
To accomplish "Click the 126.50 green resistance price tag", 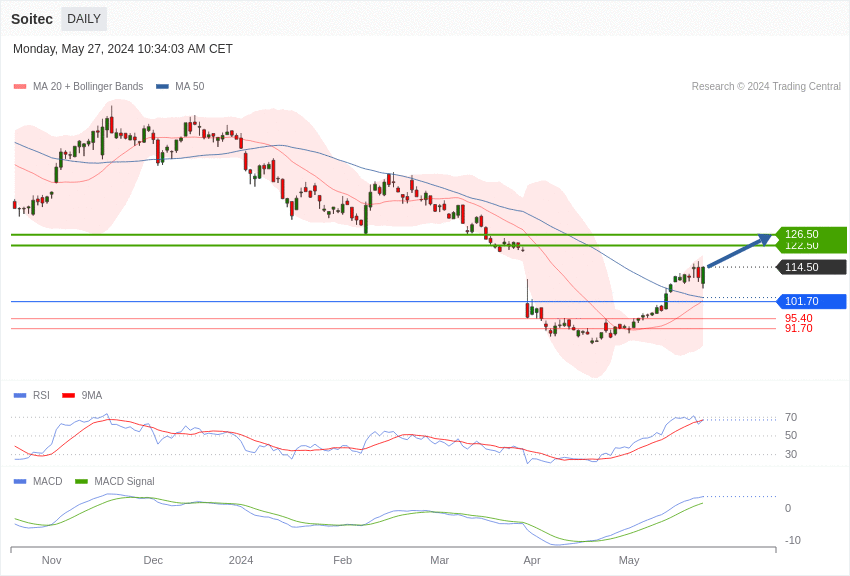I will coord(810,234).
